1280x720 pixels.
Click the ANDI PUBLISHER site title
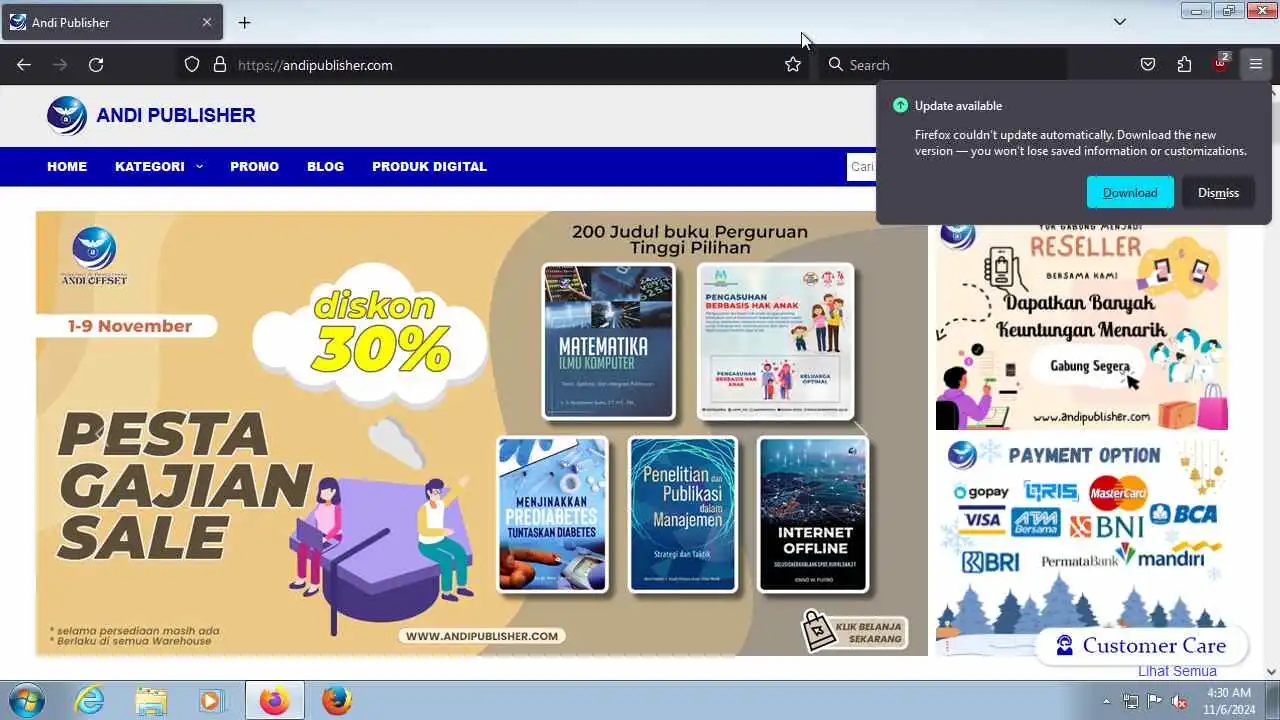point(176,115)
